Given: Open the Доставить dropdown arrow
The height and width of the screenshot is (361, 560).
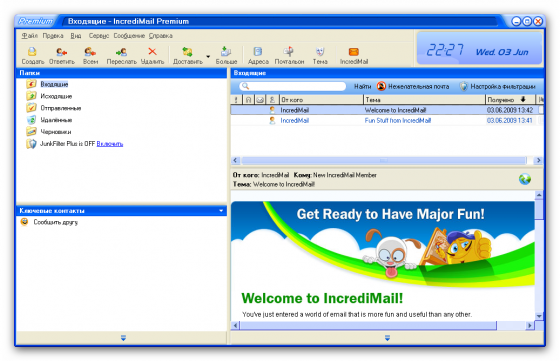Looking at the screenshot, I should tap(208, 56).
